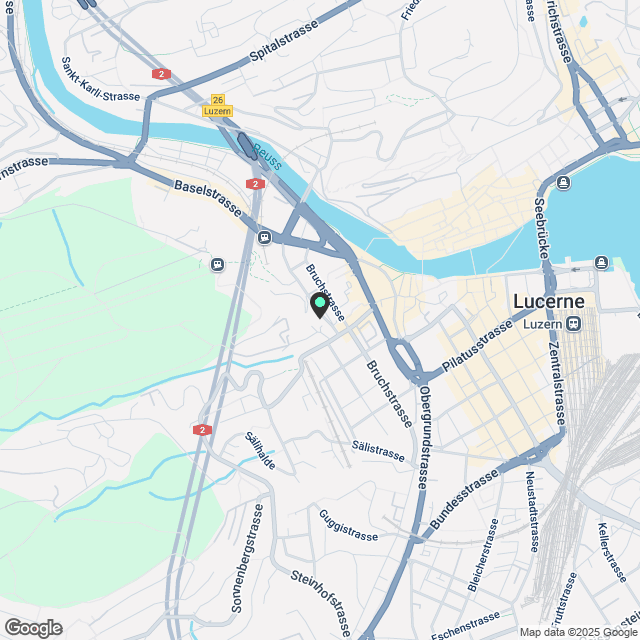Select the ferry terminal icon near the lakeside pier

[x=601, y=262]
